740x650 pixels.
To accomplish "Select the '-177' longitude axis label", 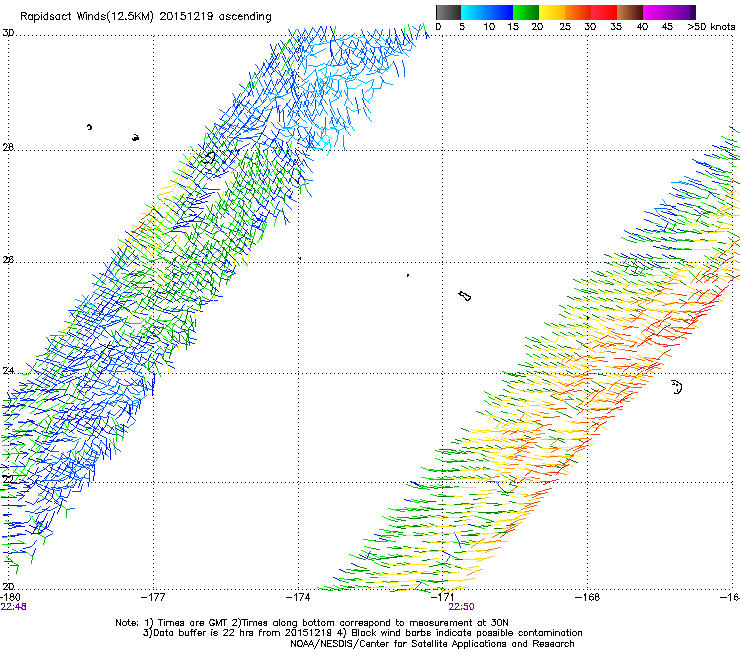I will [x=153, y=597].
